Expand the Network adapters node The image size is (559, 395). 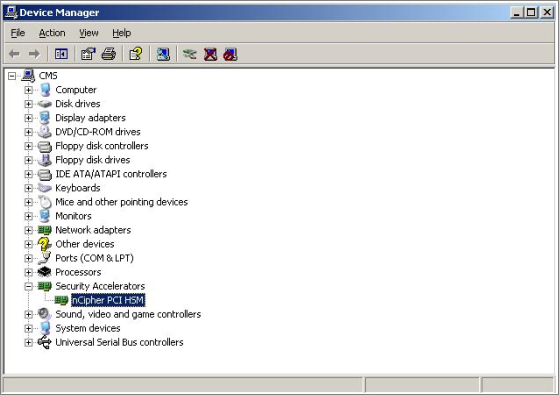(29, 230)
